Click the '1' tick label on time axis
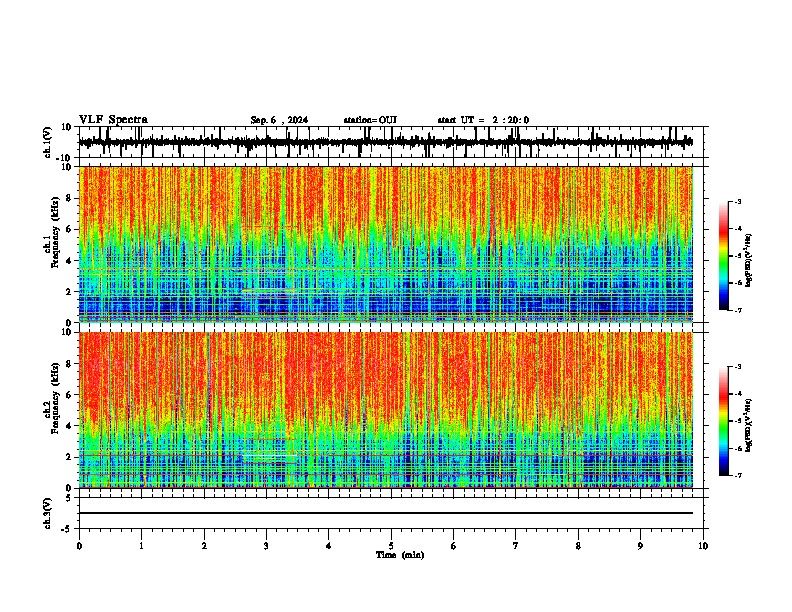 pyautogui.click(x=141, y=546)
